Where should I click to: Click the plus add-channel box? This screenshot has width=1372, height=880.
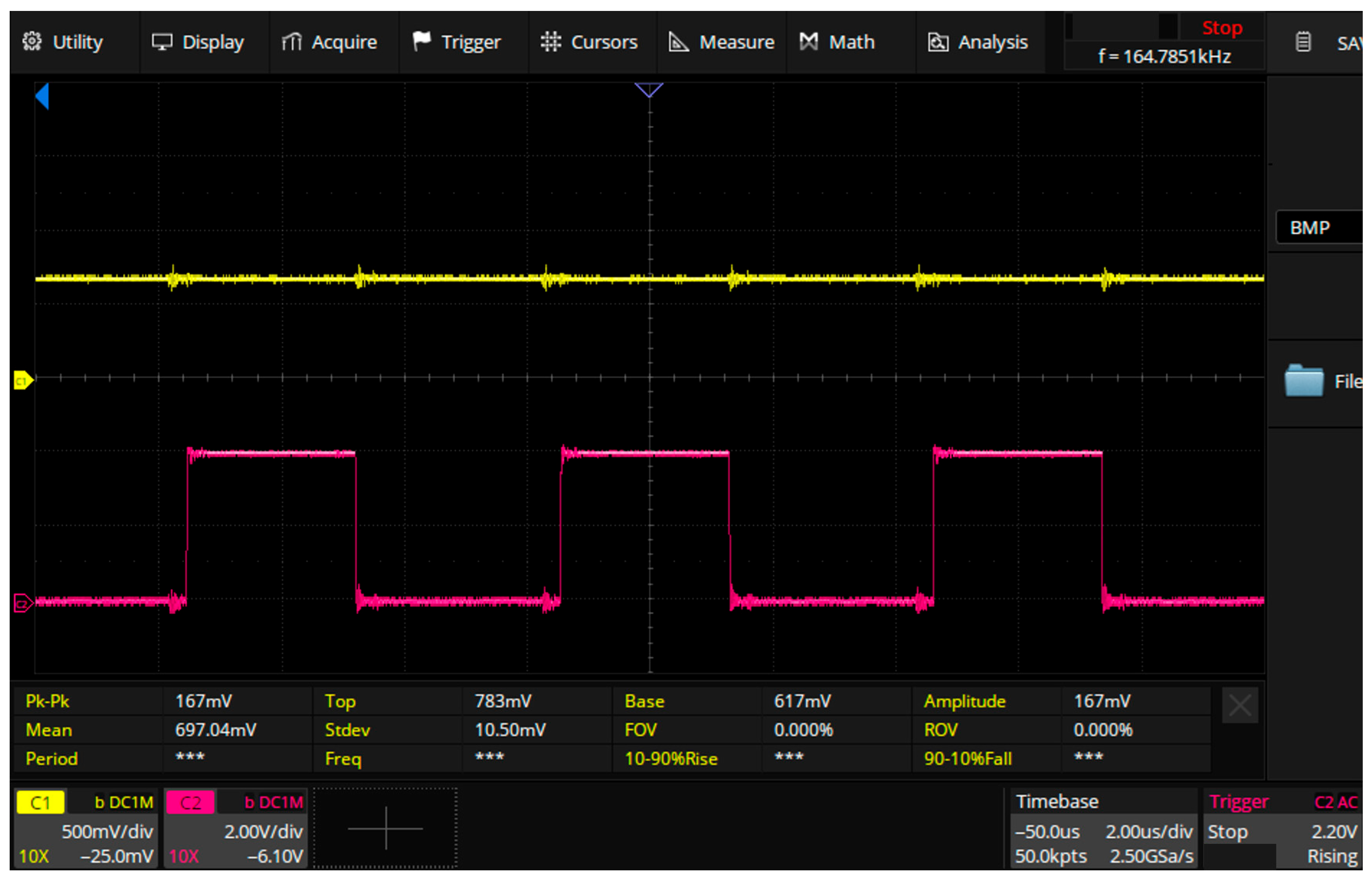pyautogui.click(x=385, y=828)
